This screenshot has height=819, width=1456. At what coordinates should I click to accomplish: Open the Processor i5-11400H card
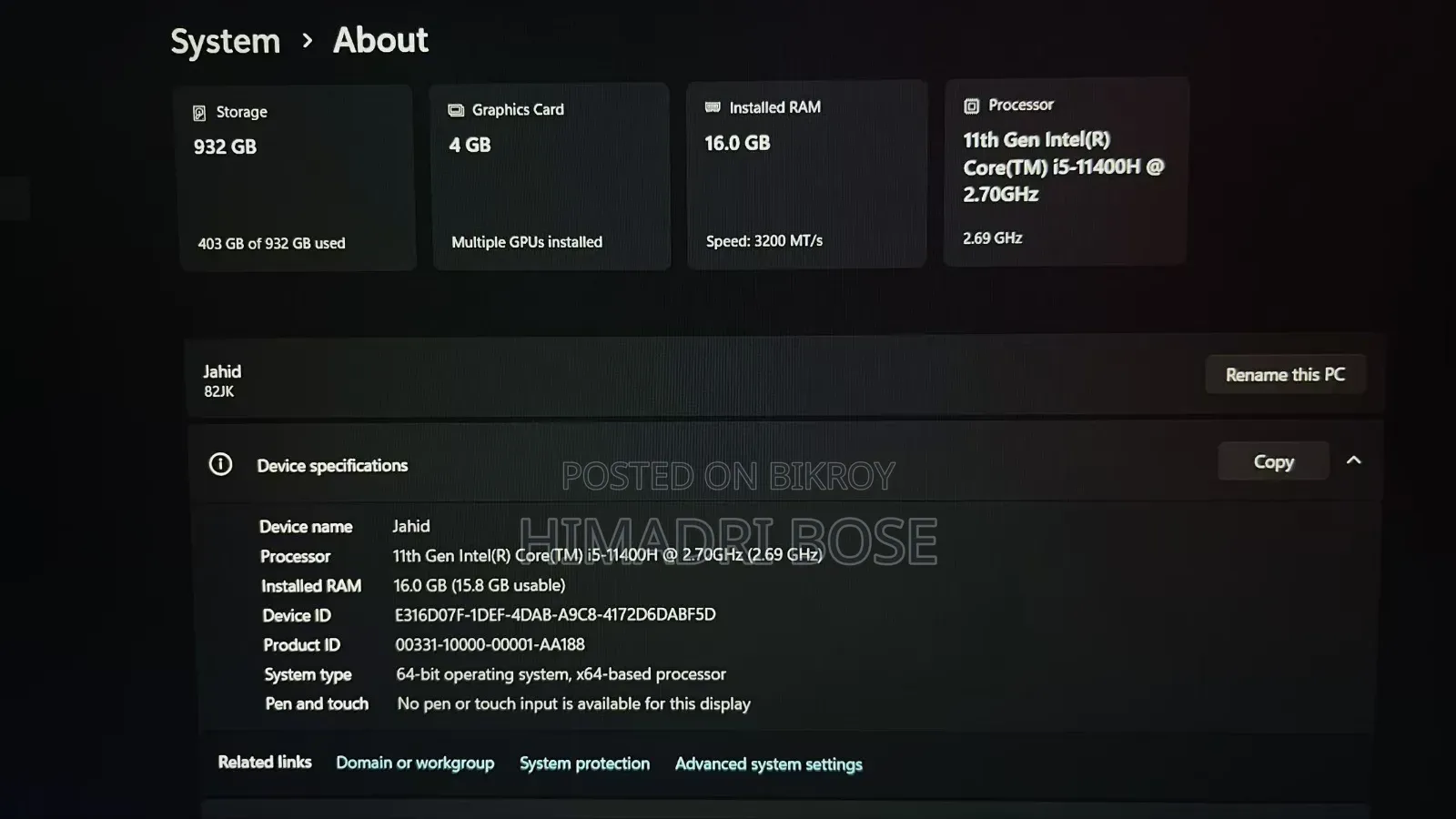(x=1066, y=172)
